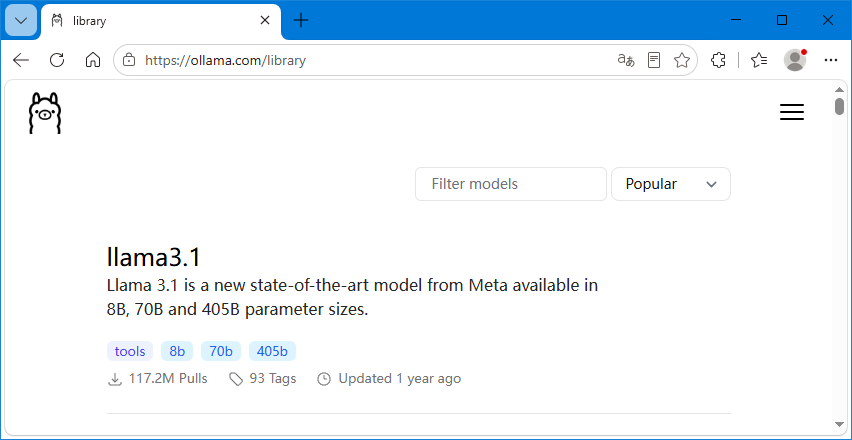This screenshot has width=852, height=440.
Task: Click the Filter models search field
Action: pyautogui.click(x=511, y=184)
